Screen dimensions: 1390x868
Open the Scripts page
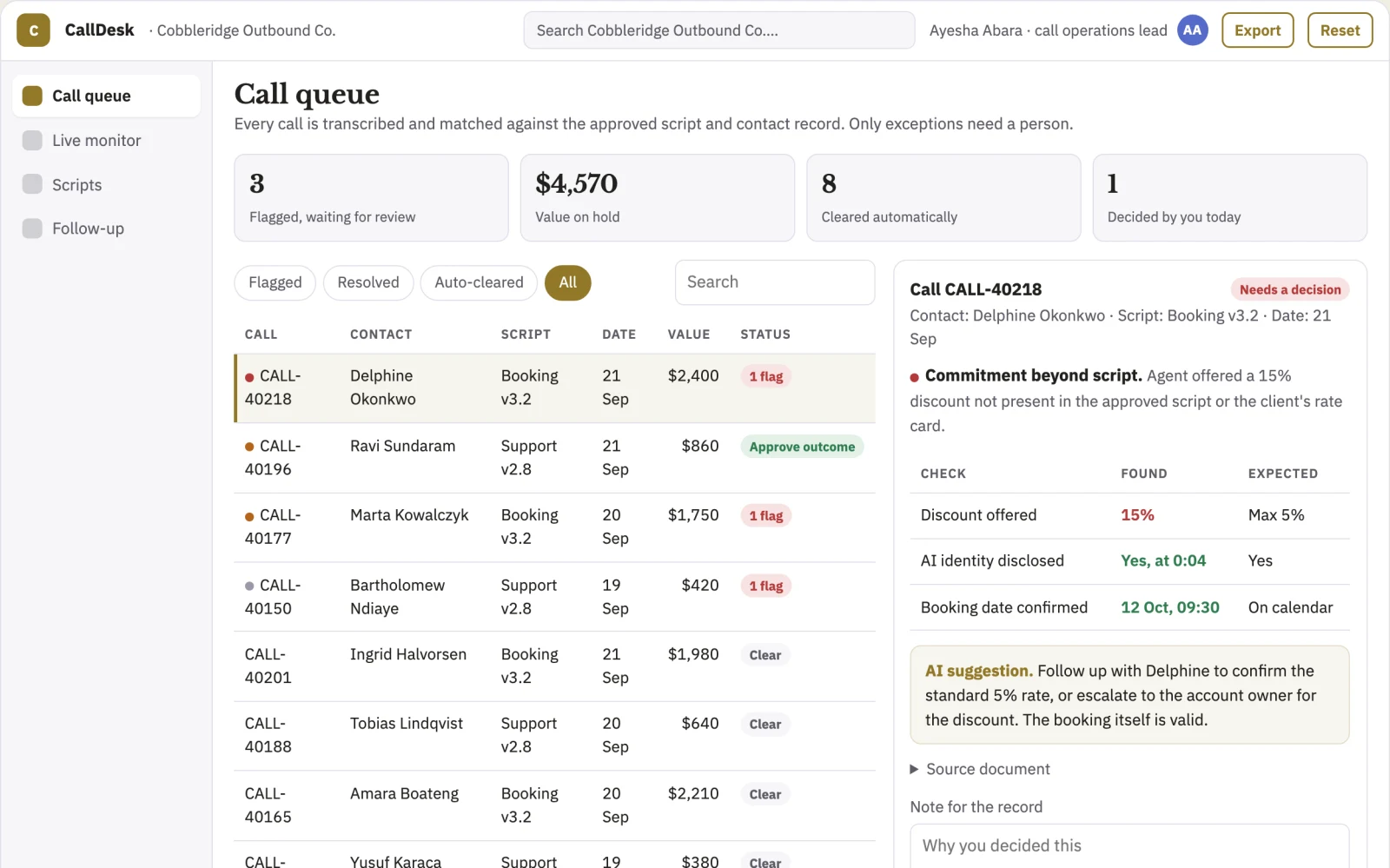coord(106,184)
